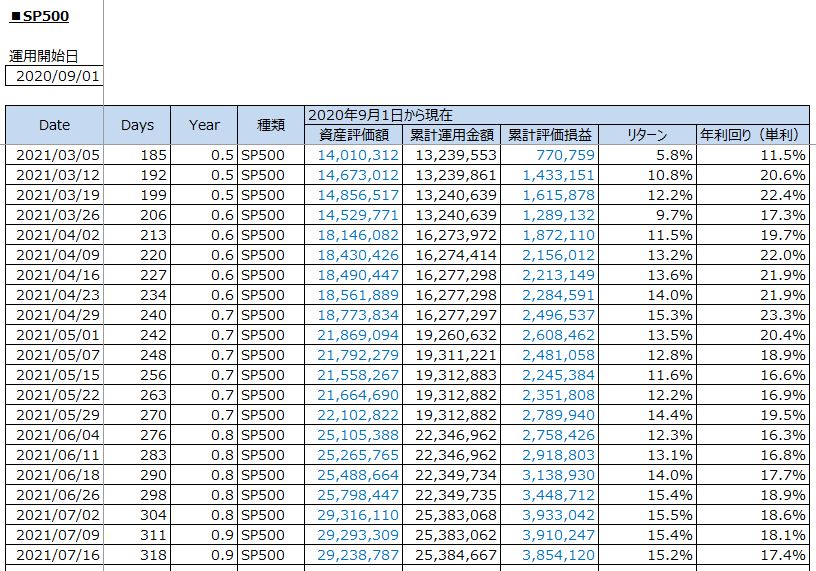Viewport: 816px width, 571px height.
Task: Select the Year column header
Action: click(204, 125)
